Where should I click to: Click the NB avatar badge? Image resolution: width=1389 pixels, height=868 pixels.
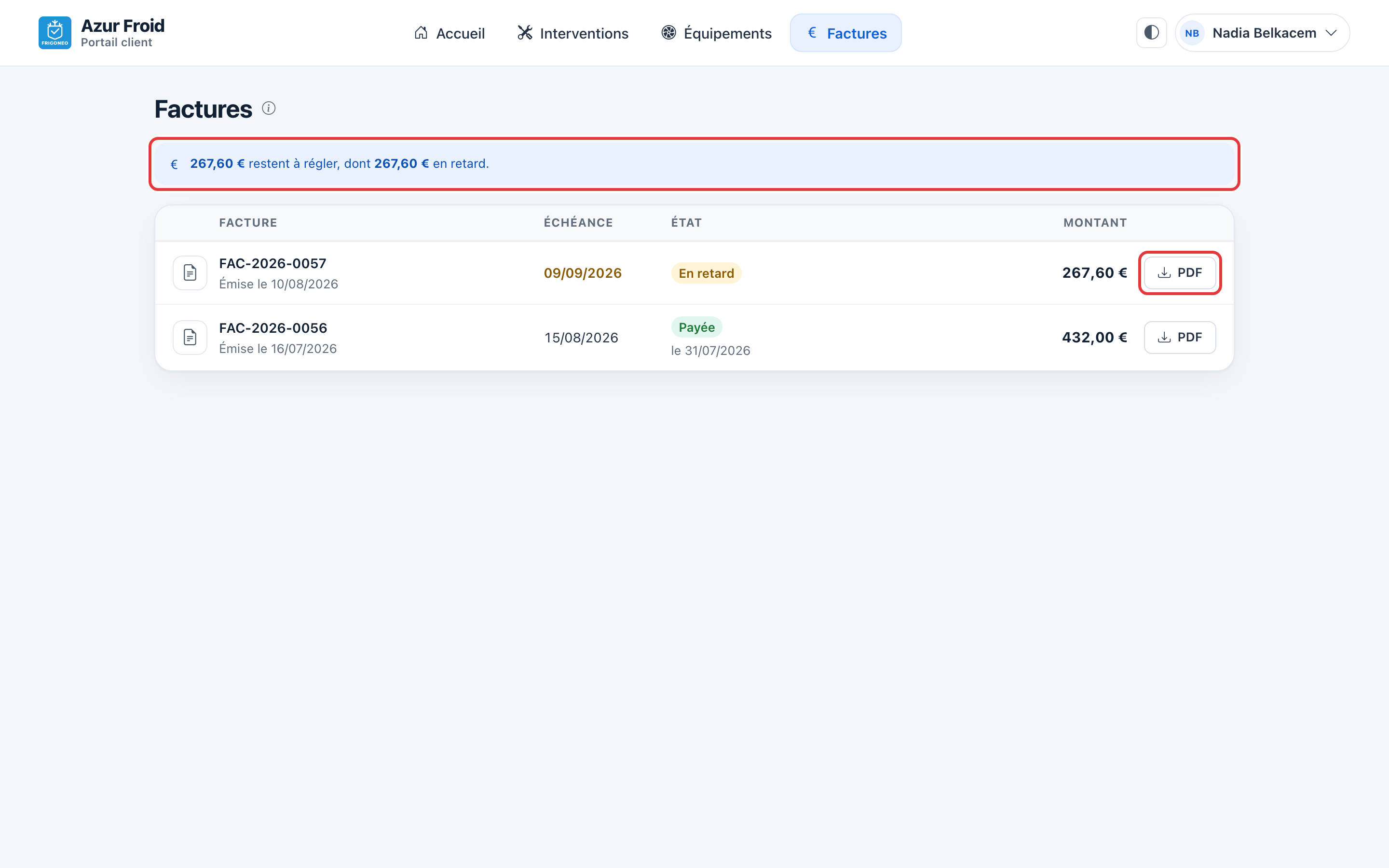(1192, 33)
